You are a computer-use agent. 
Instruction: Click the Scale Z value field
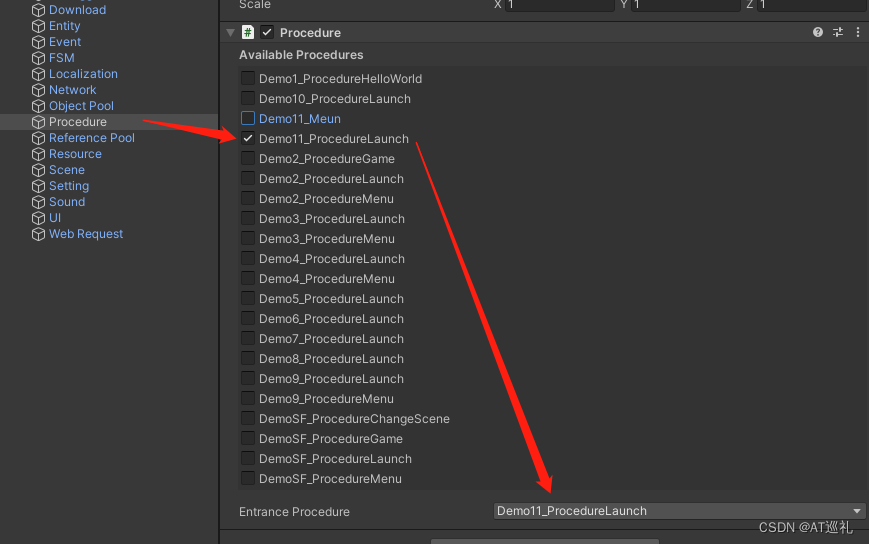pyautogui.click(x=812, y=5)
